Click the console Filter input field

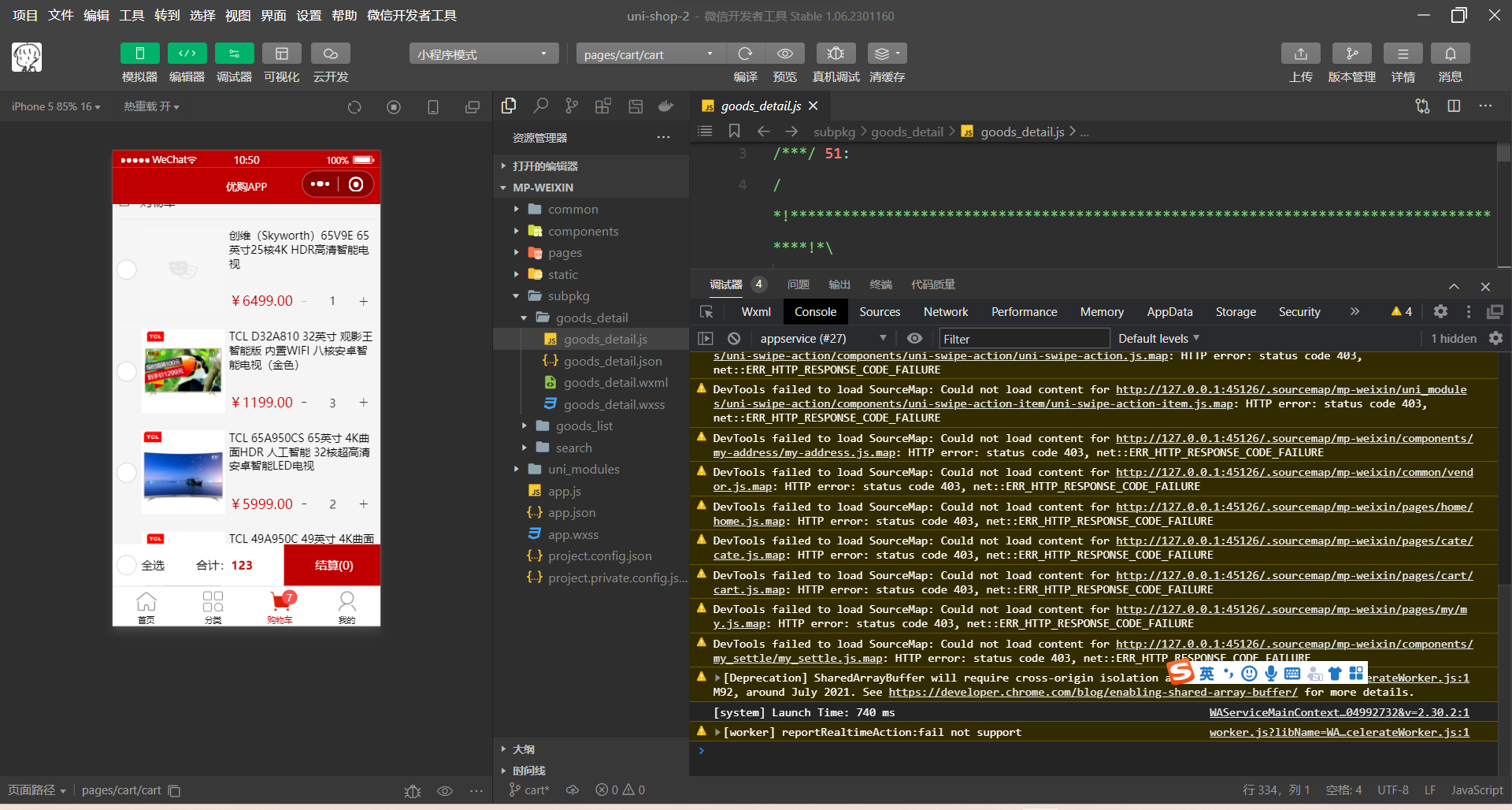coord(1024,338)
